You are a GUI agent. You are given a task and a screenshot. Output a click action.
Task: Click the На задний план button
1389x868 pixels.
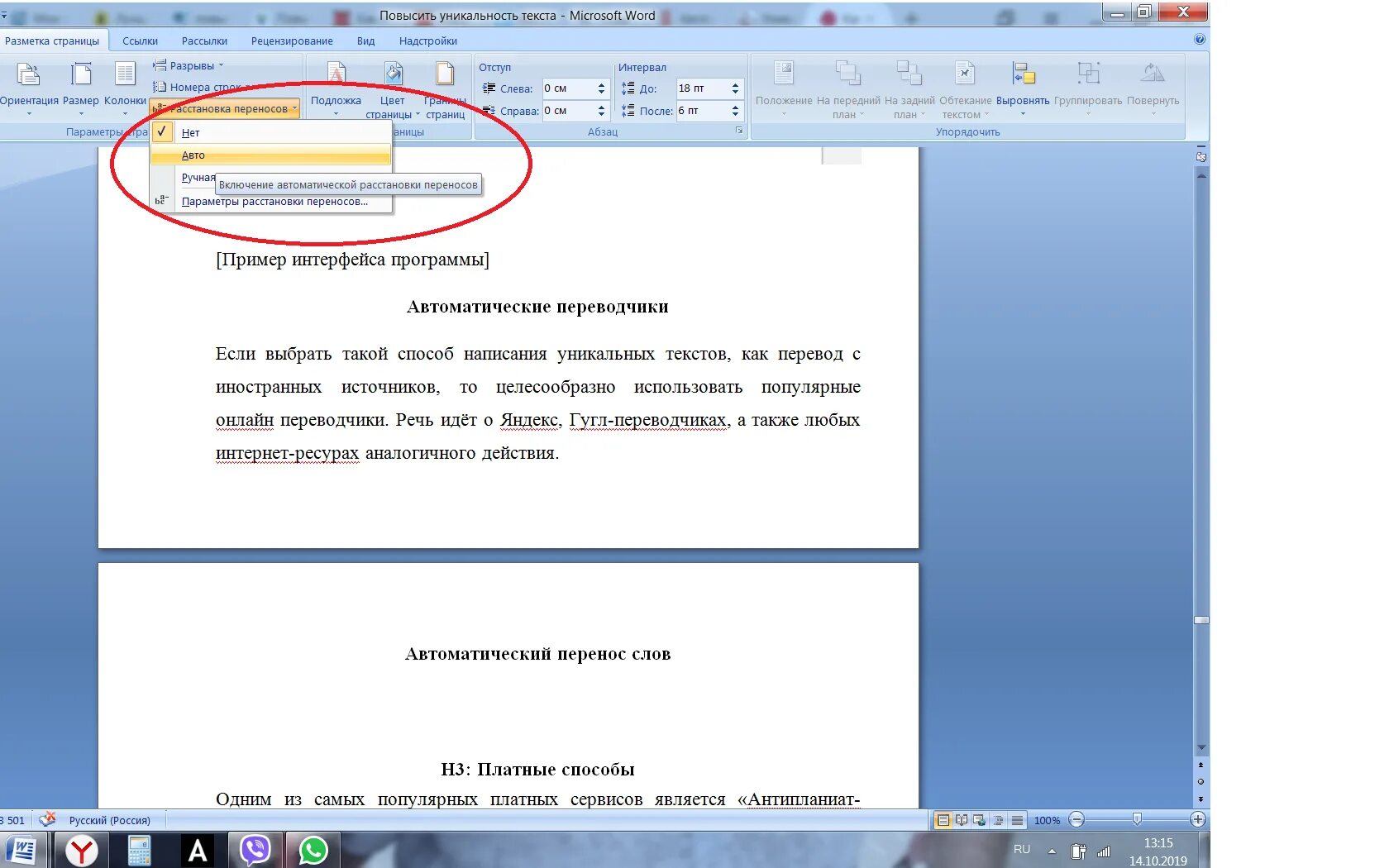(x=909, y=89)
